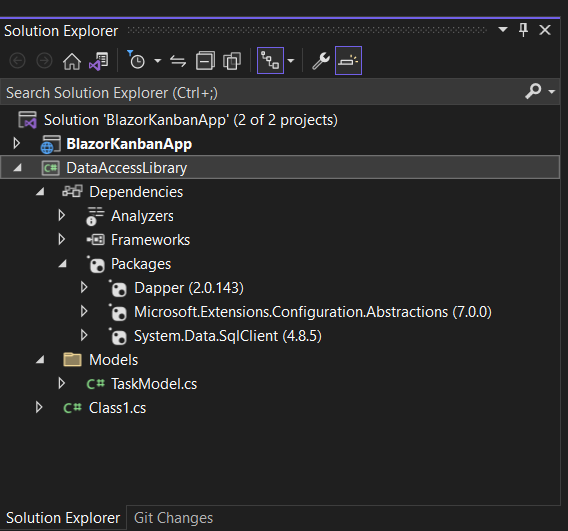Click the Class1.cs C# icon
568x531 pixels.
point(72,408)
